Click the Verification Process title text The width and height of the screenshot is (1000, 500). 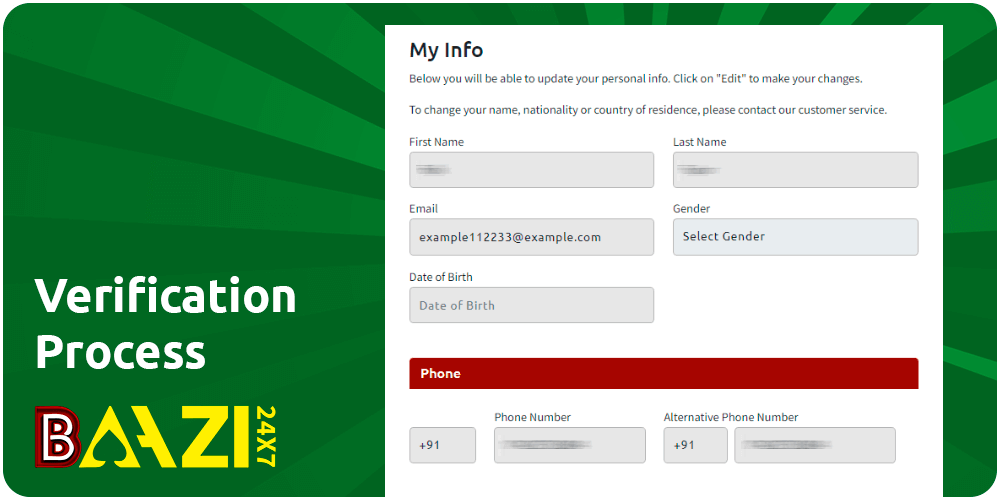click(x=165, y=324)
